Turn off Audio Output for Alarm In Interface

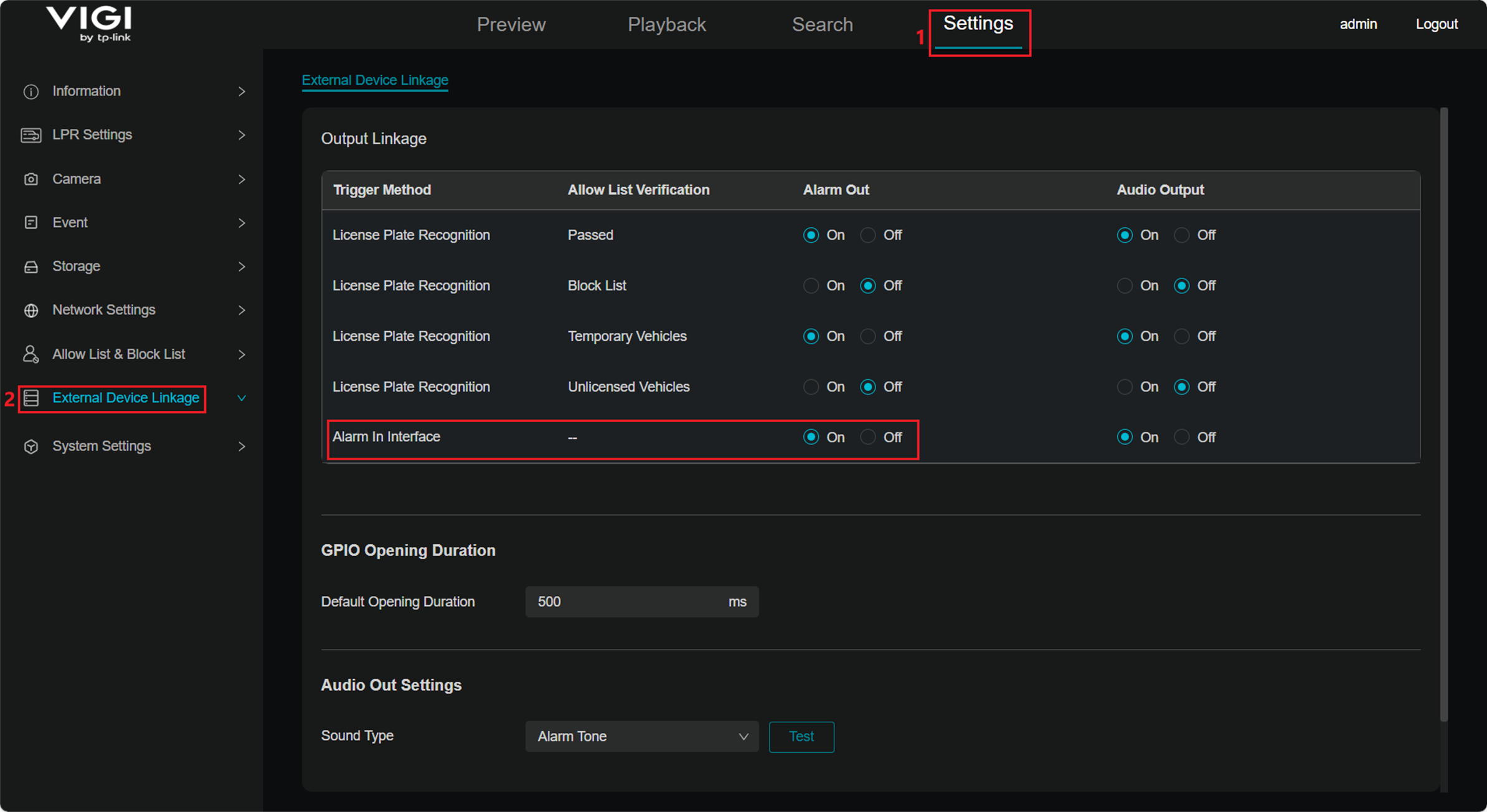coord(1181,437)
